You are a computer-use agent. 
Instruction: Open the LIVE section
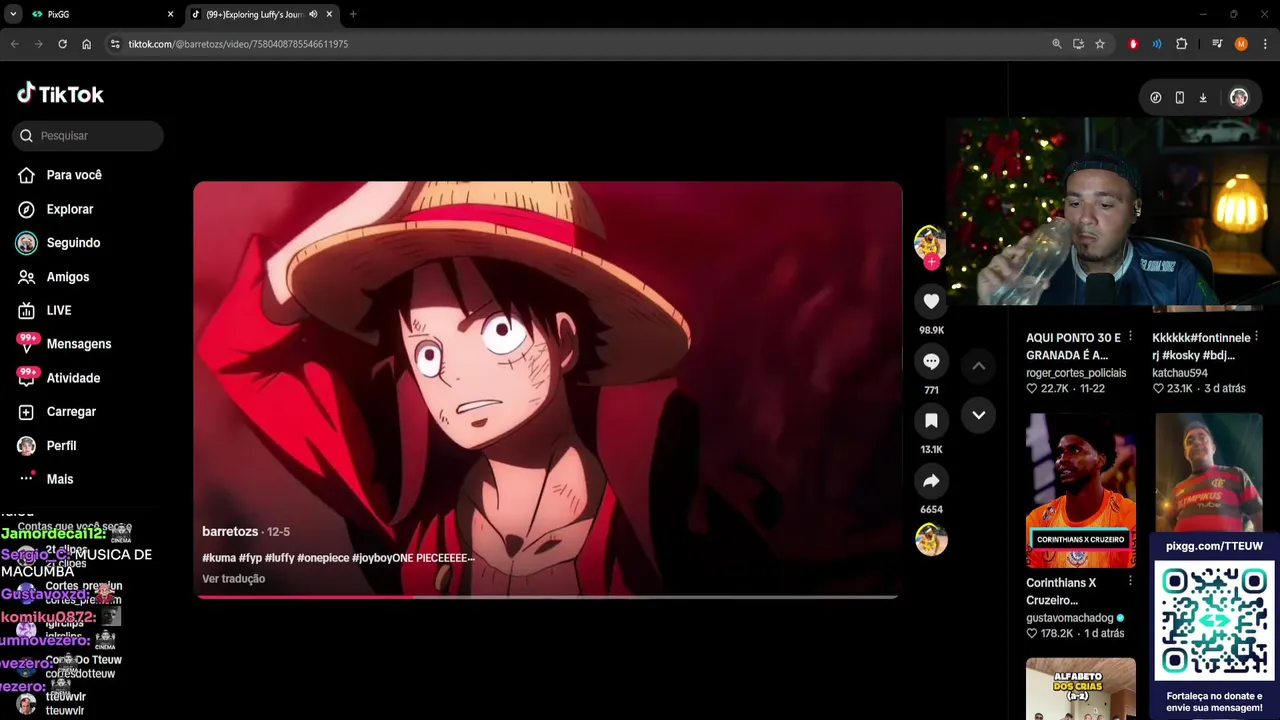(x=45, y=310)
